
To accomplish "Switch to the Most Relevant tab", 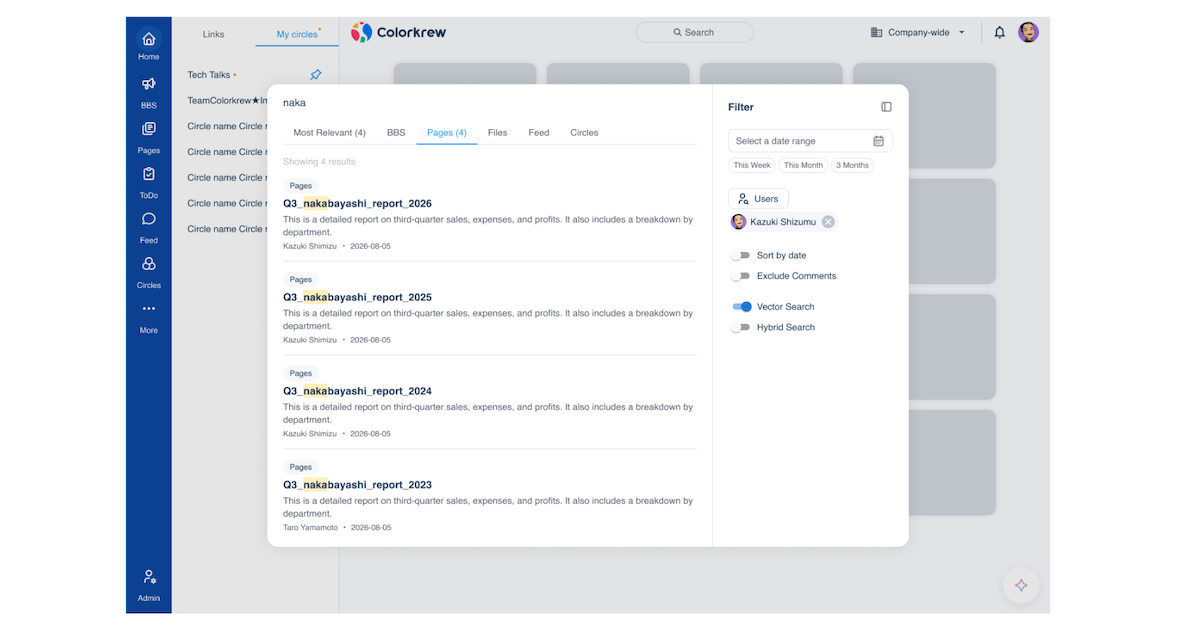I will pyautogui.click(x=329, y=133).
